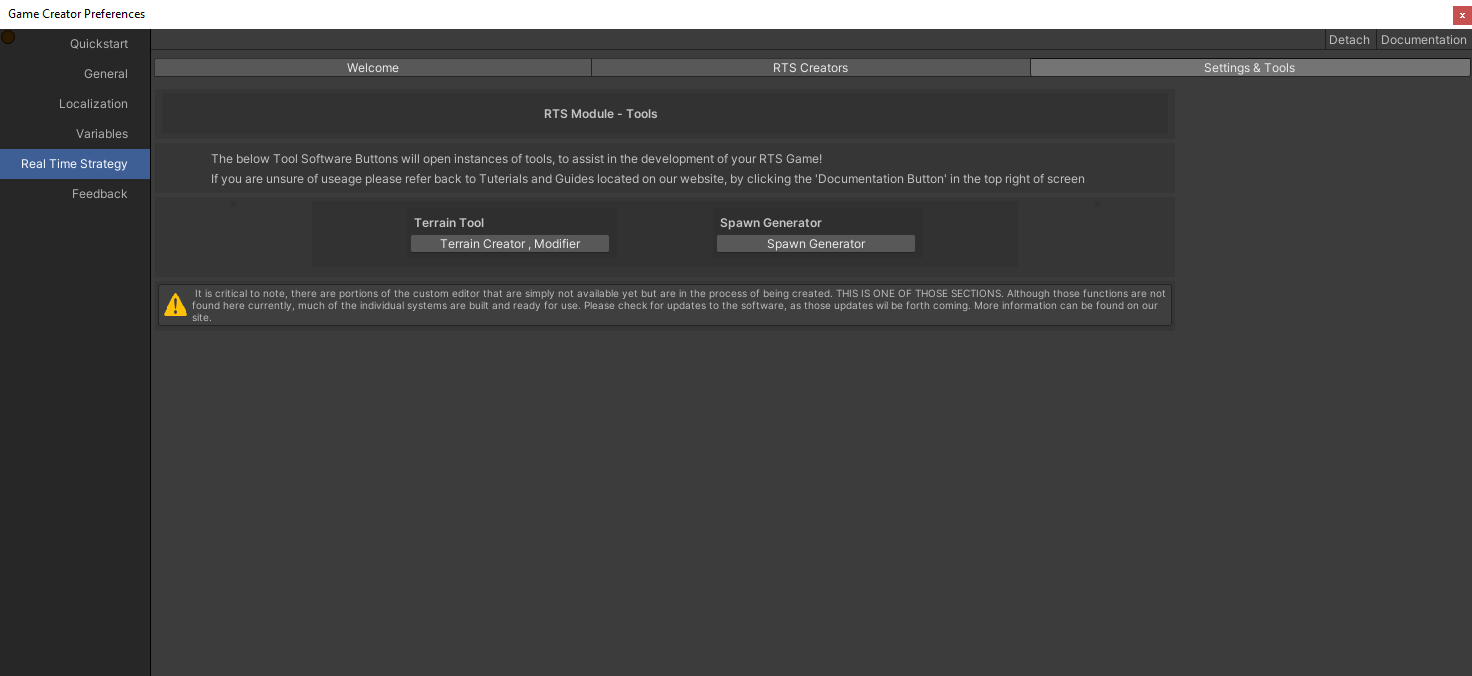Open the Localization preferences section
The image size is (1472, 676).
(x=93, y=103)
